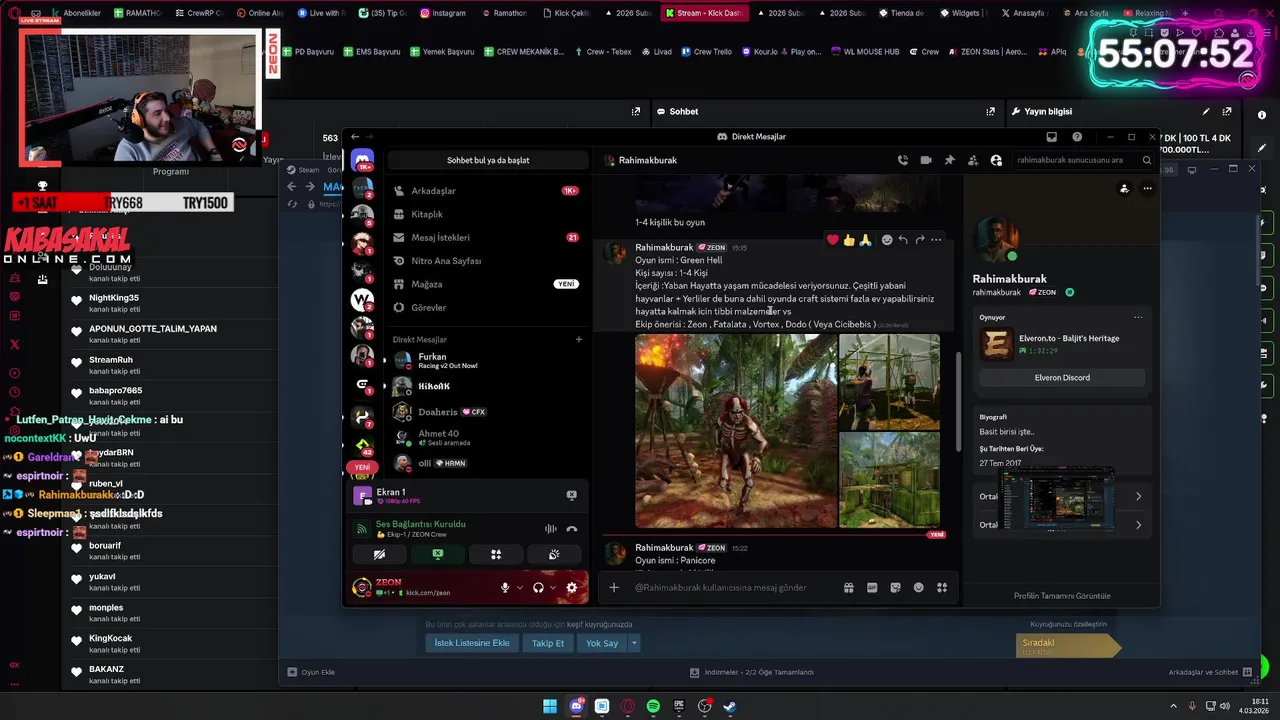1280x720 pixels.
Task: Start a voice call with Rahimakburak
Action: 903,160
